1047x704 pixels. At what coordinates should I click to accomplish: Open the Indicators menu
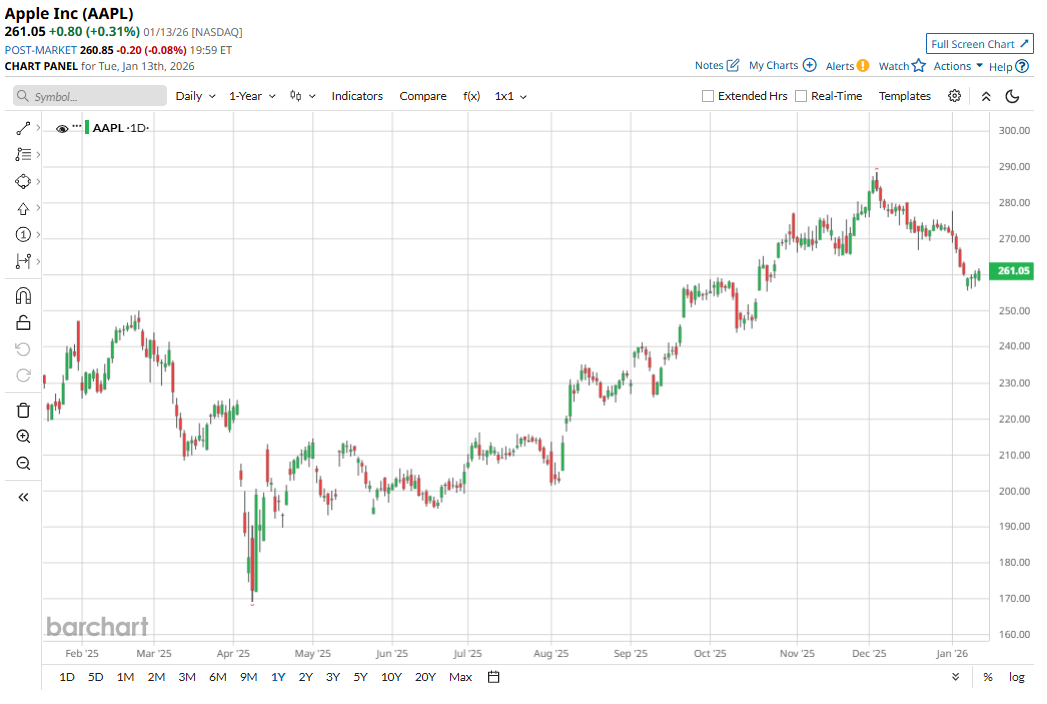(x=357, y=96)
